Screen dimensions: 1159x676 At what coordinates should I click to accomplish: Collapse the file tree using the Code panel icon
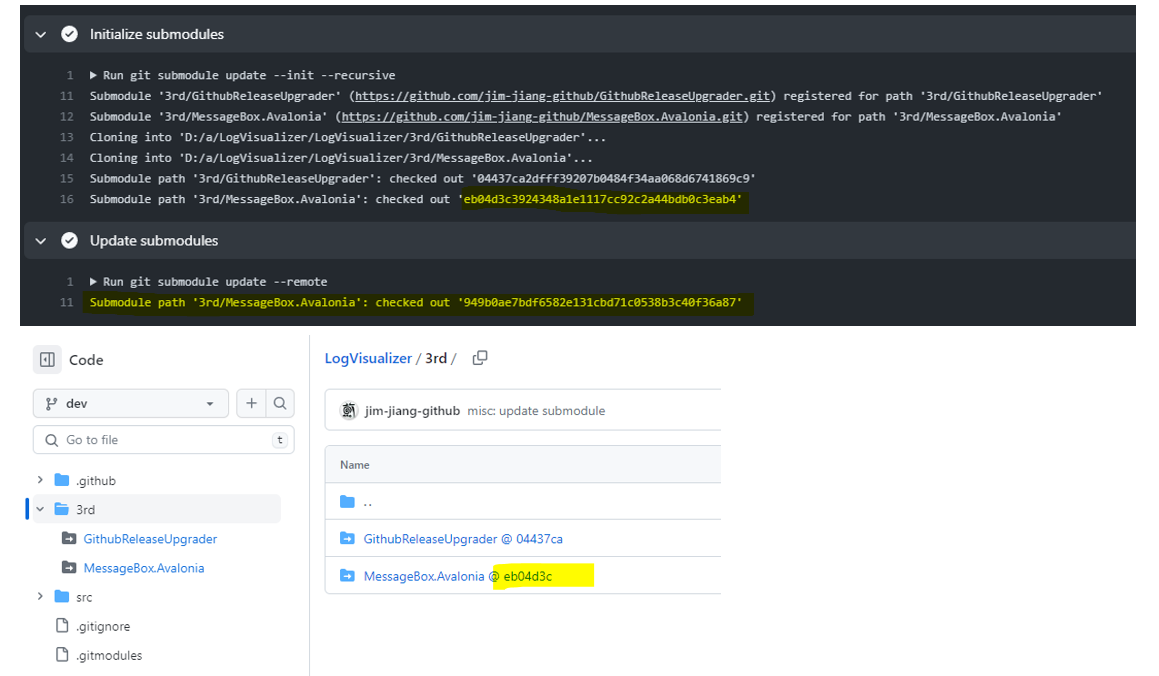[x=48, y=359]
